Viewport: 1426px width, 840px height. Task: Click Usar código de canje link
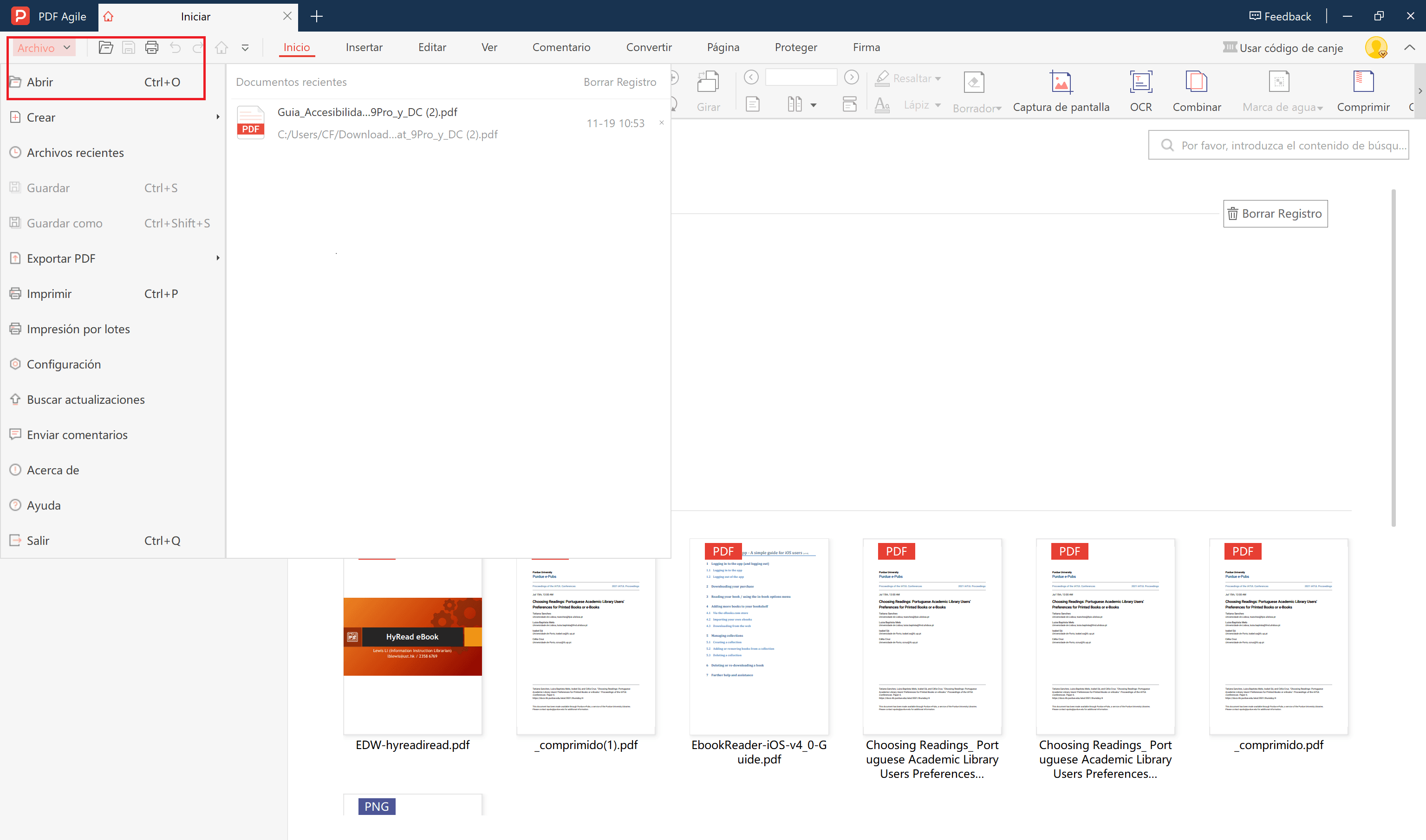pos(1291,48)
